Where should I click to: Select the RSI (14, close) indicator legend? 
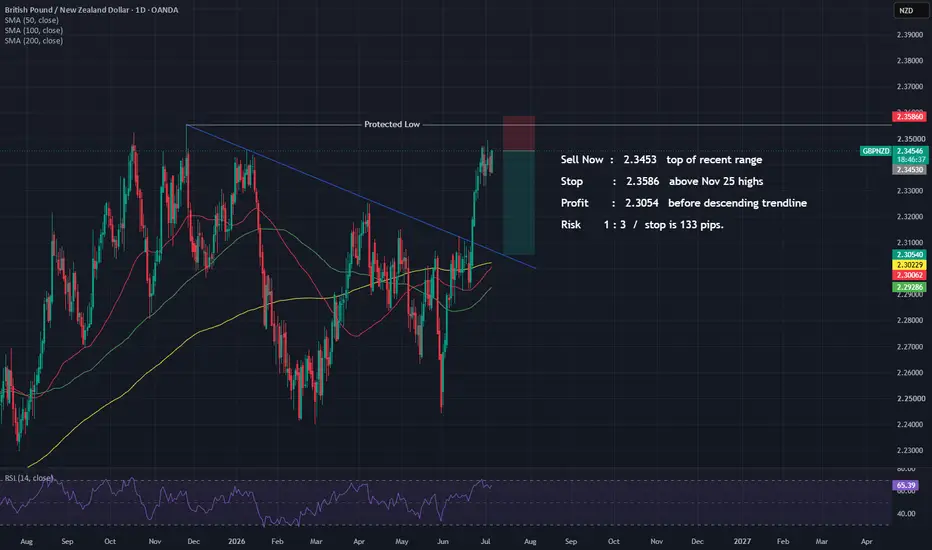pyautogui.click(x=29, y=478)
